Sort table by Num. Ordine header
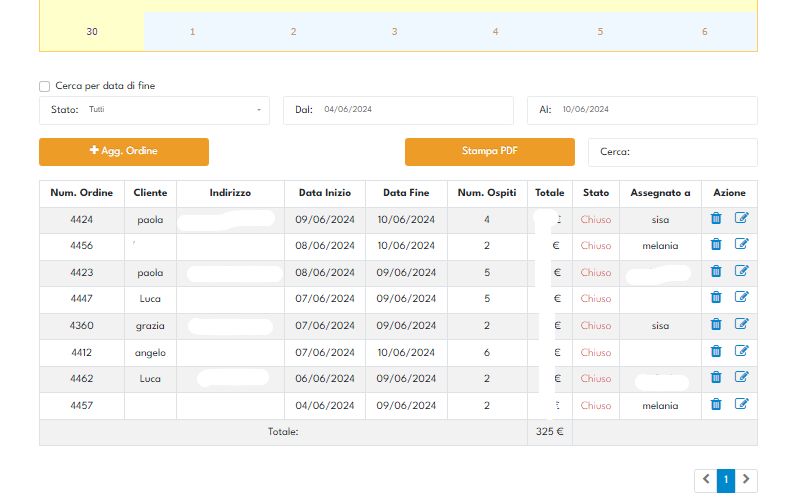The image size is (800, 500). pyautogui.click(x=82, y=193)
